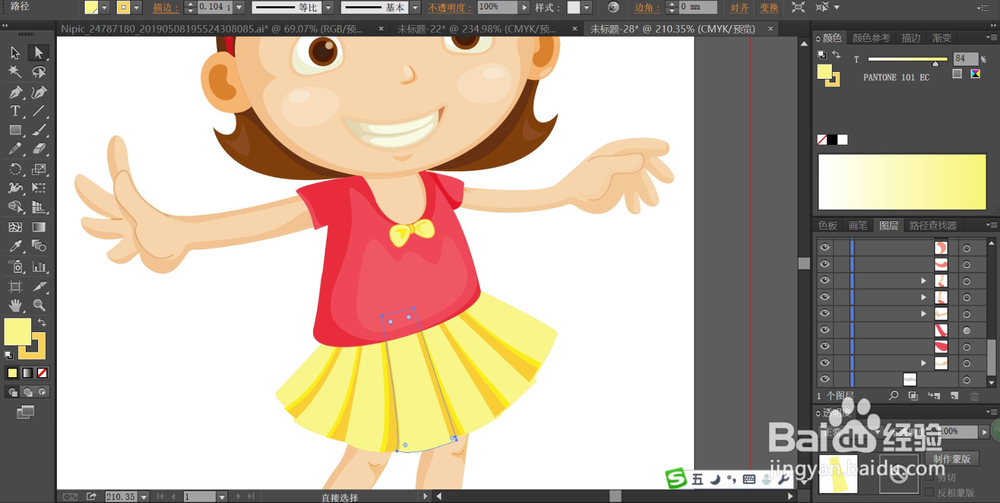The image size is (1000, 503).
Task: Expand the opacity 100% slider arrow
Action: [525, 8]
